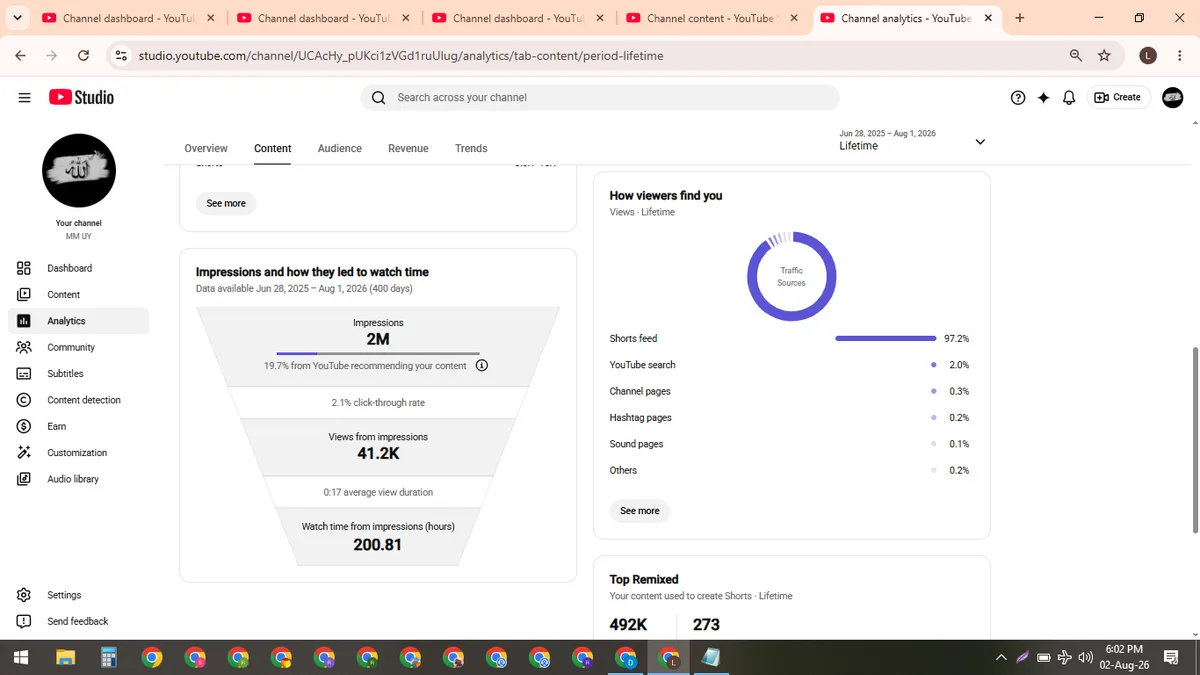Open Calculator from the taskbar
Image resolution: width=1200 pixels, height=675 pixels.
pos(108,657)
